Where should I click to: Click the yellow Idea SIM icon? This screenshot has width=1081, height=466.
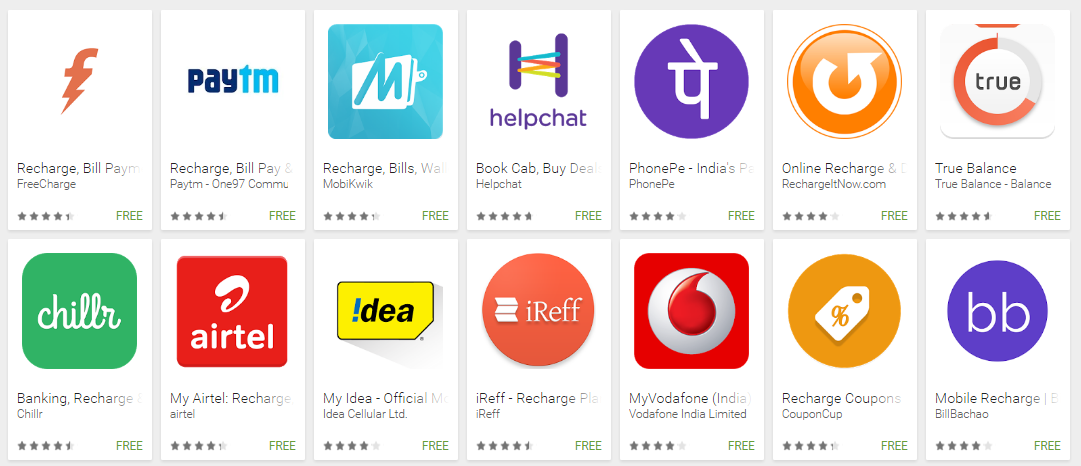(385, 311)
